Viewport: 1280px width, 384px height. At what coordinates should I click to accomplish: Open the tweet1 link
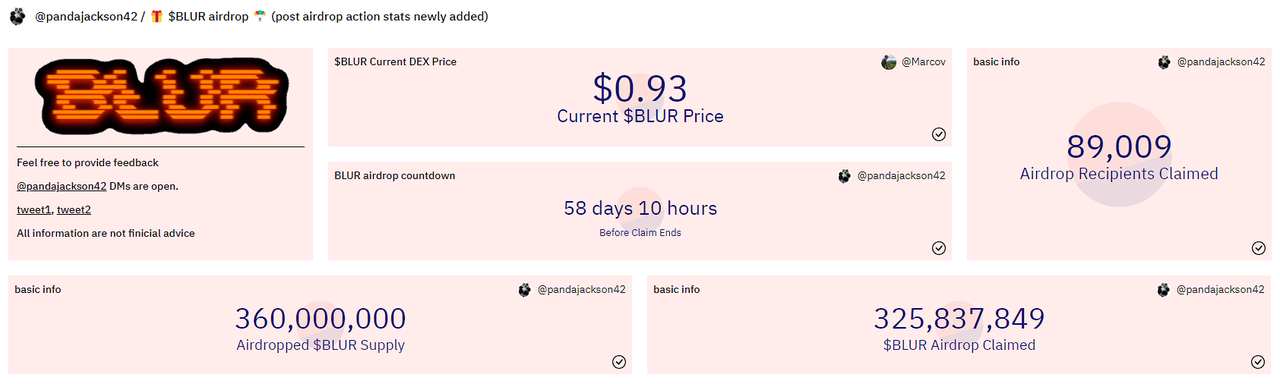coord(34,210)
